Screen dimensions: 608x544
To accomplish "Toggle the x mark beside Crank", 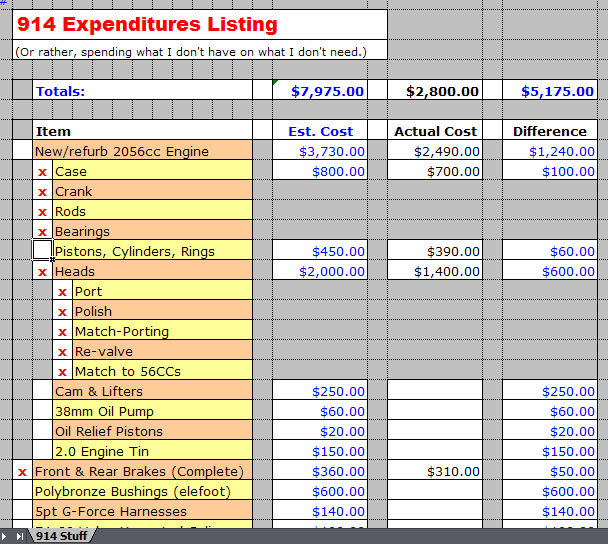I will [43, 192].
